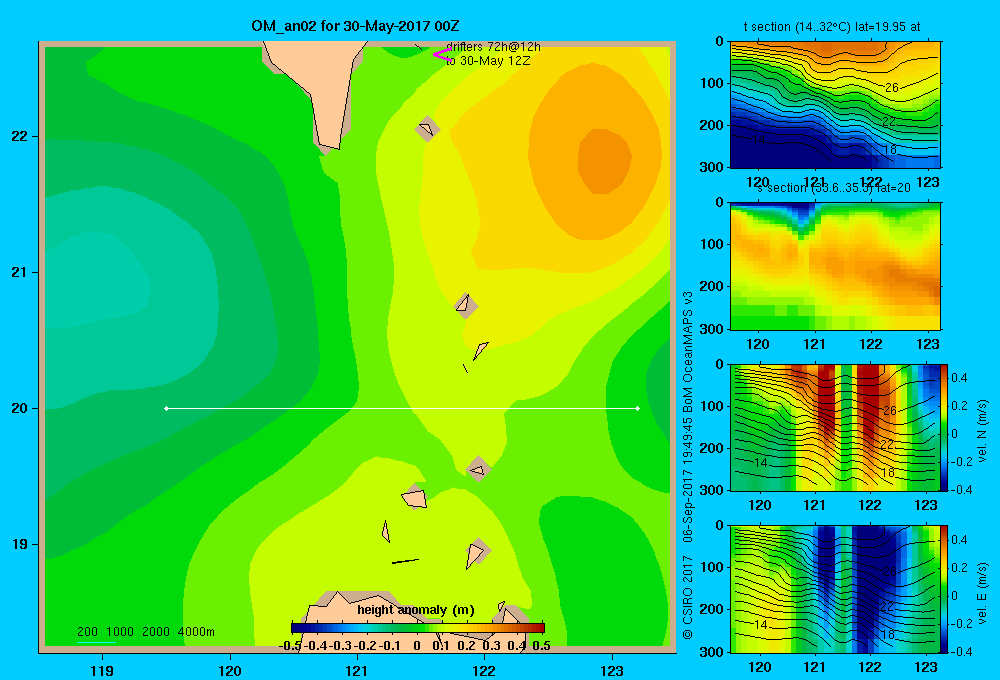This screenshot has height=680, width=1000.
Task: Click the 'to 30-May 12Z' label
Action: (x=488, y=61)
